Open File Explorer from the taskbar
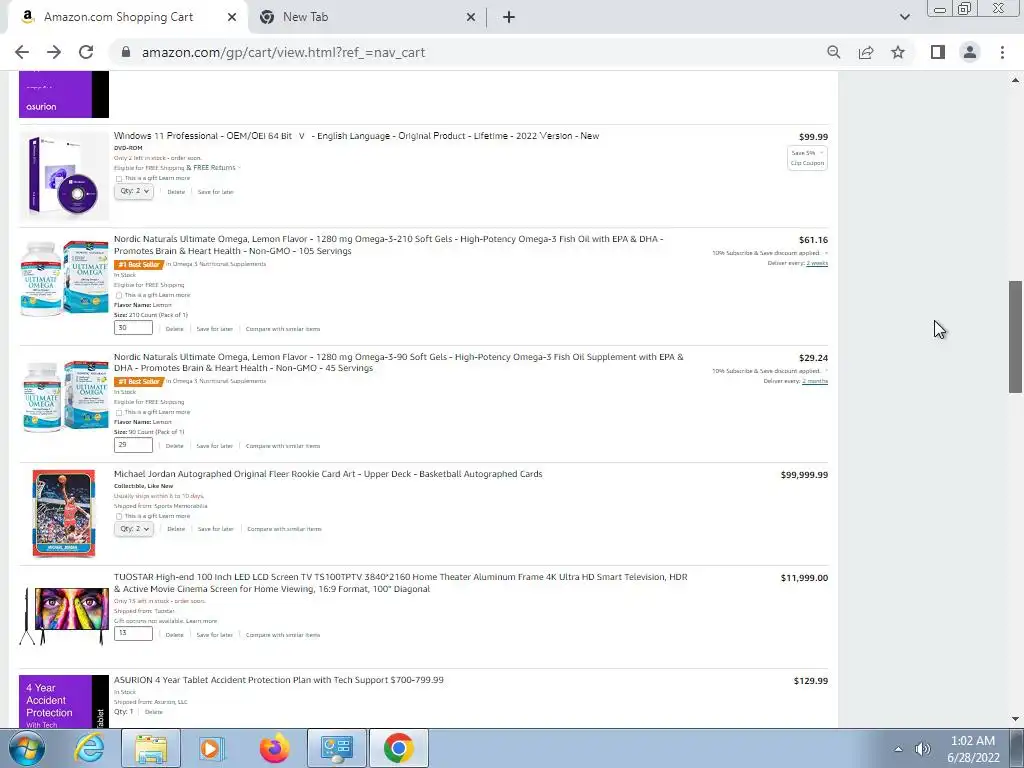This screenshot has height=768, width=1024. [x=151, y=748]
